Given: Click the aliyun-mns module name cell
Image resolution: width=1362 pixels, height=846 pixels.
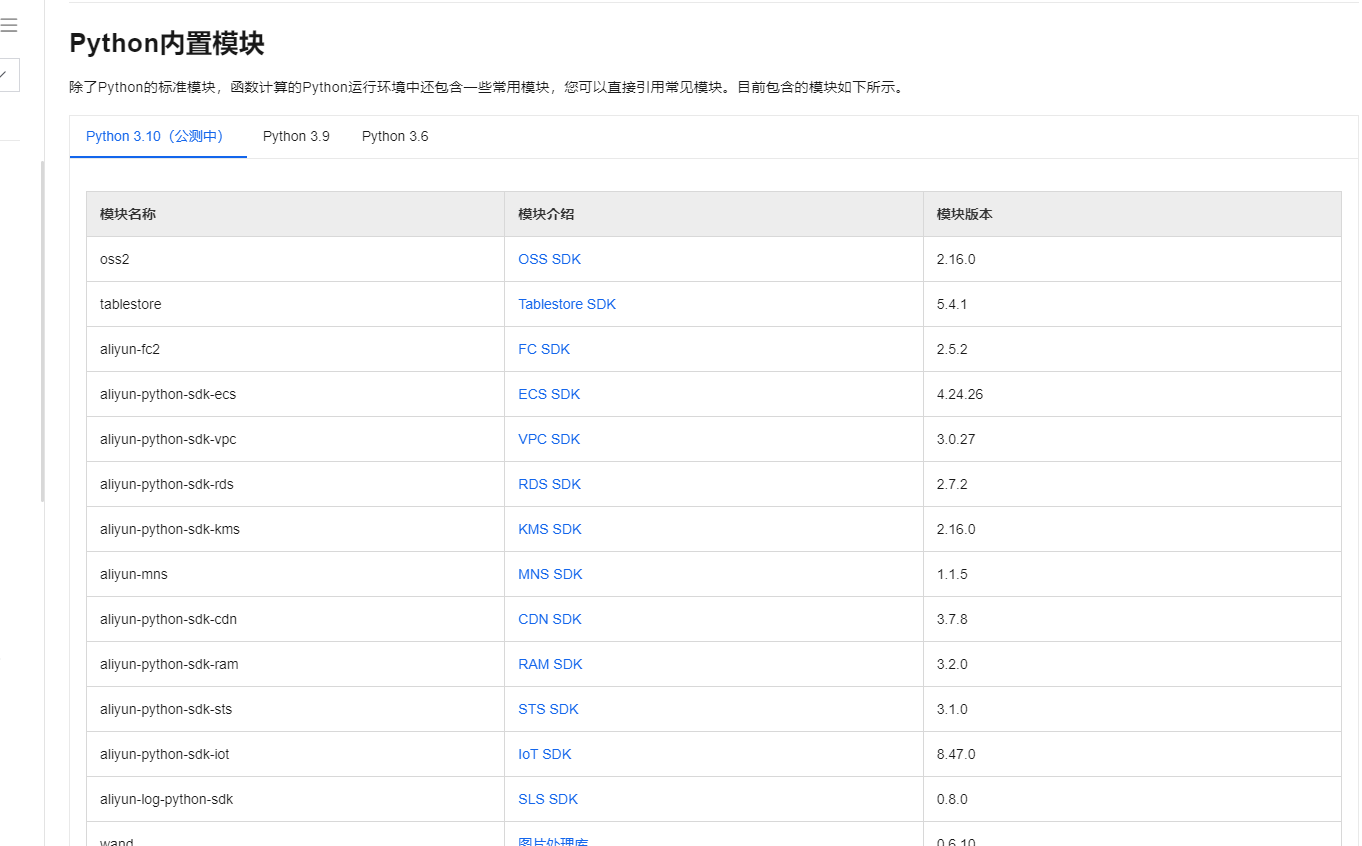Looking at the screenshot, I should click(296, 574).
